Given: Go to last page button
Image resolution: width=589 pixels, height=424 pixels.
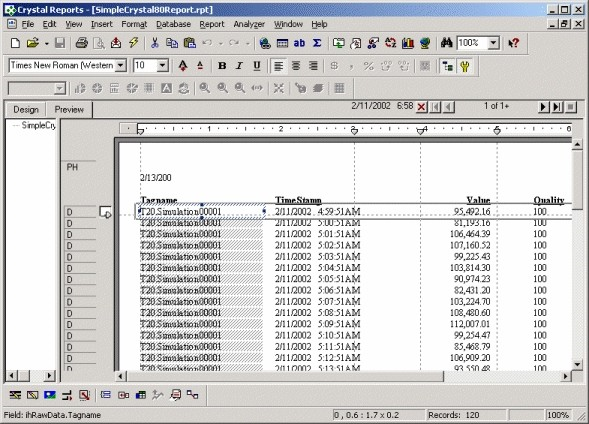Looking at the screenshot, I should (557, 107).
